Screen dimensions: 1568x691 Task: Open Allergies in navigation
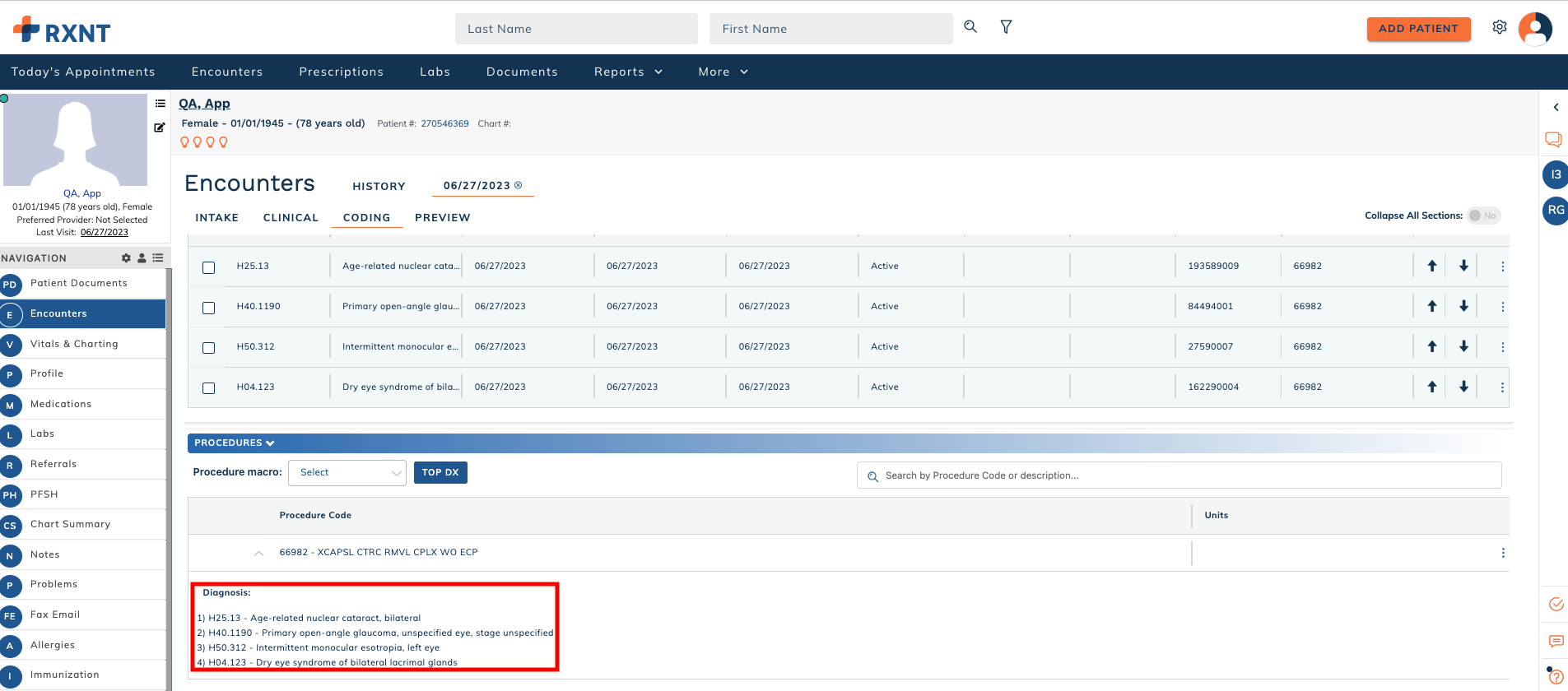coord(82,645)
